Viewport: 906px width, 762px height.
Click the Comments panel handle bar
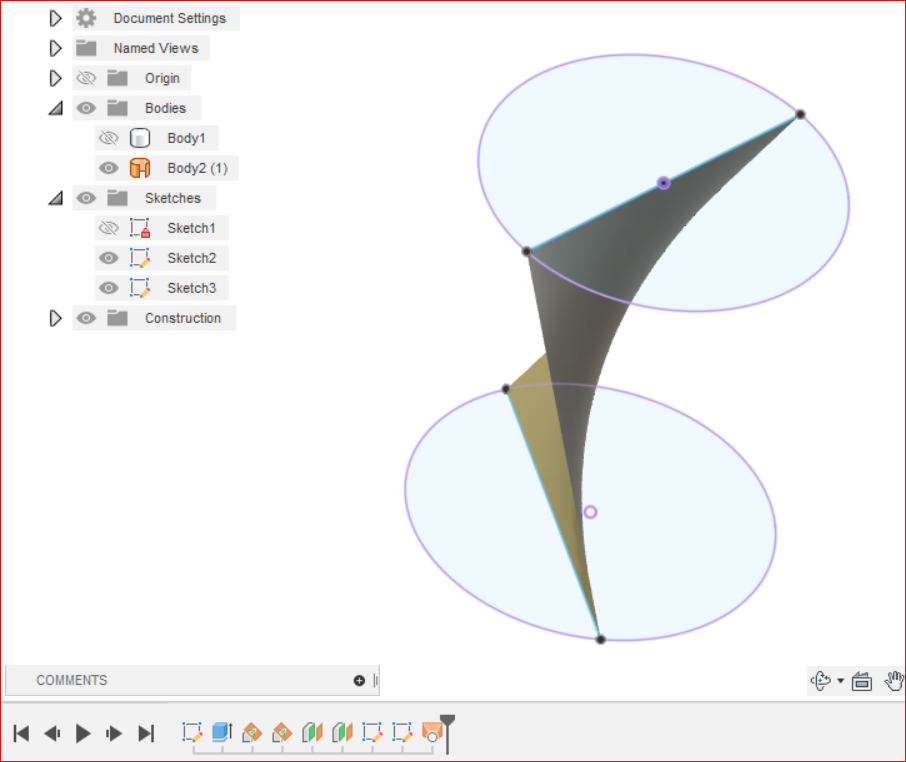click(376, 681)
